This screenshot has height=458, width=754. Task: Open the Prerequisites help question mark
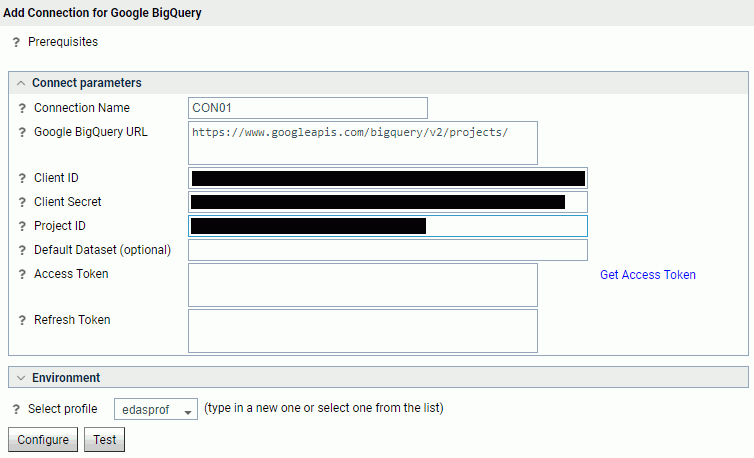tap(16, 42)
